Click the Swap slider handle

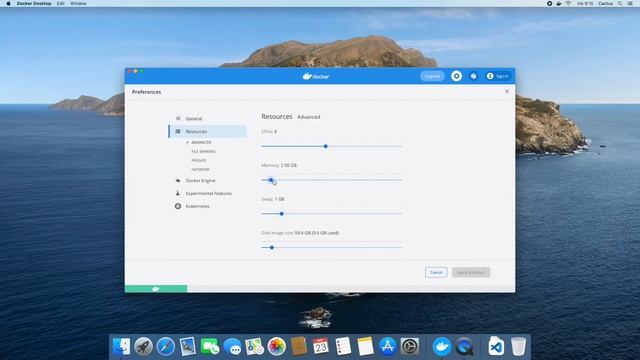click(x=282, y=213)
